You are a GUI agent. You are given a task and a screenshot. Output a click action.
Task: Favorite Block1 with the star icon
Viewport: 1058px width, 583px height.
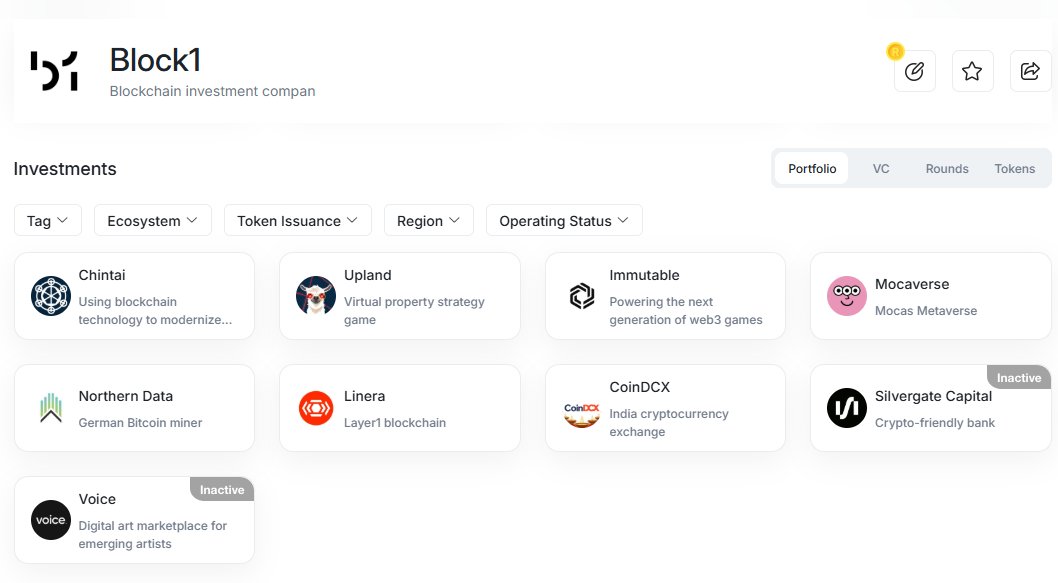tap(972, 71)
